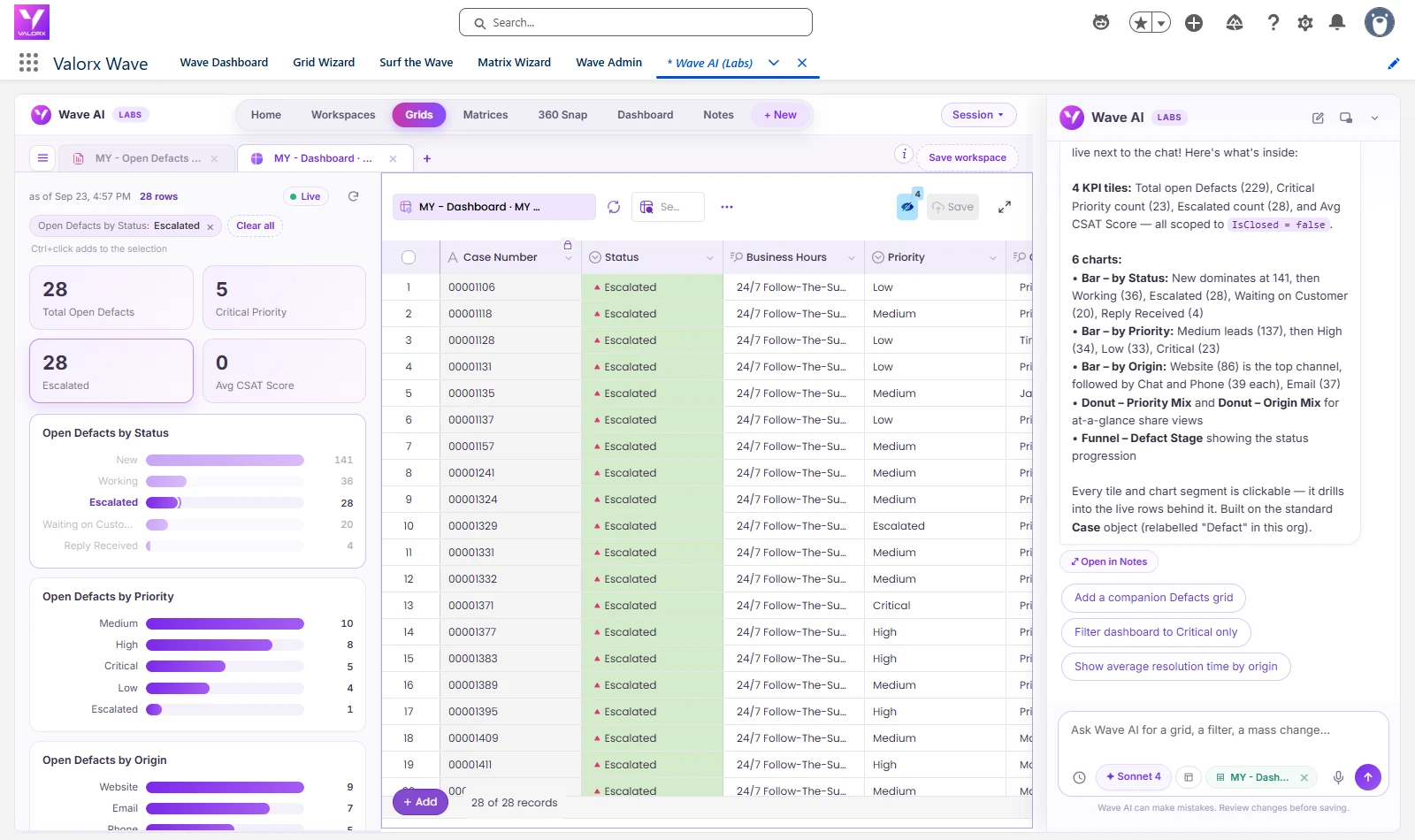Select the Workspaces nav item
Screen dimensions: 1415x840
tap(343, 115)
